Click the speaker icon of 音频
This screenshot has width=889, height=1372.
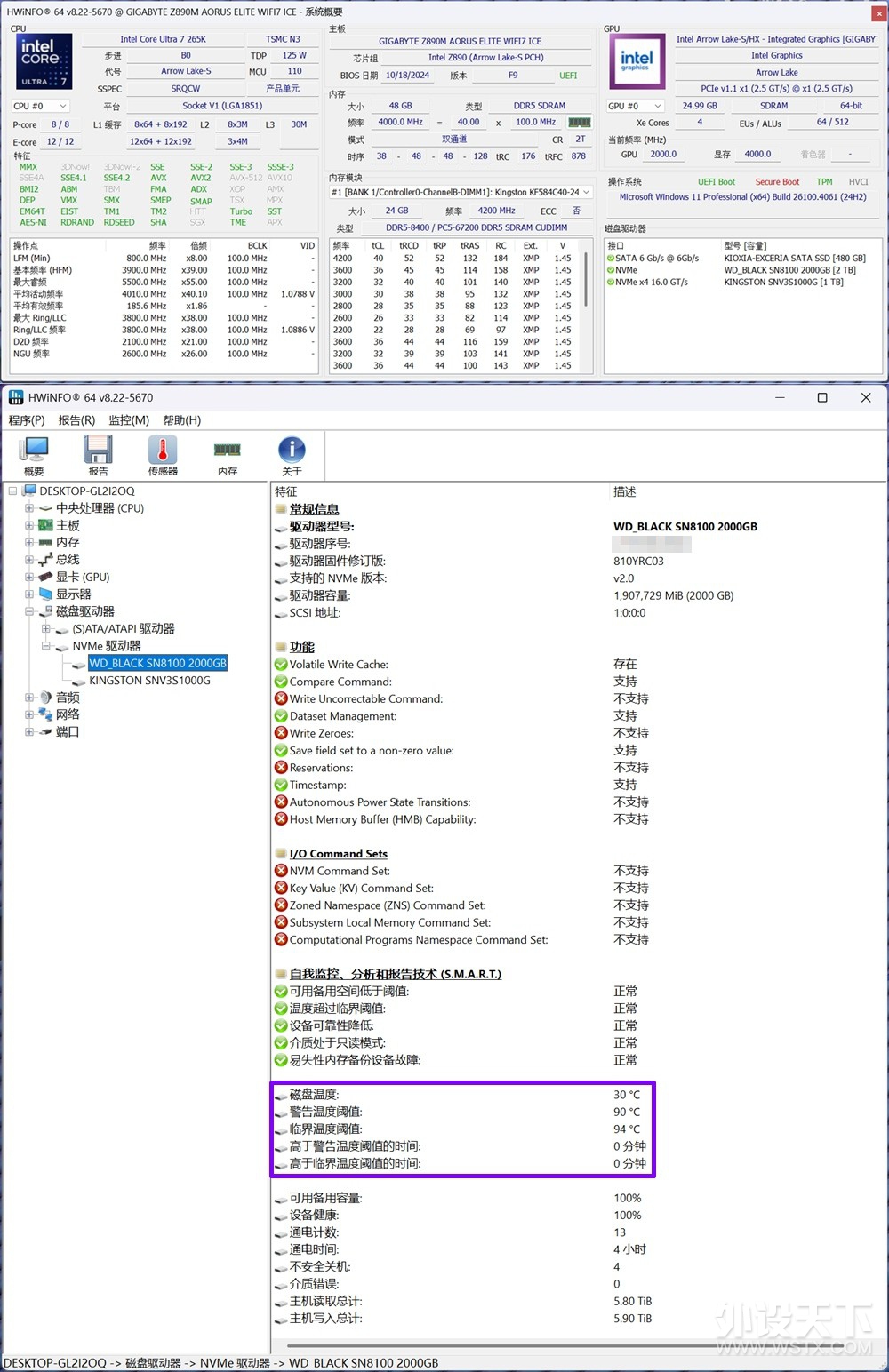[x=45, y=698]
